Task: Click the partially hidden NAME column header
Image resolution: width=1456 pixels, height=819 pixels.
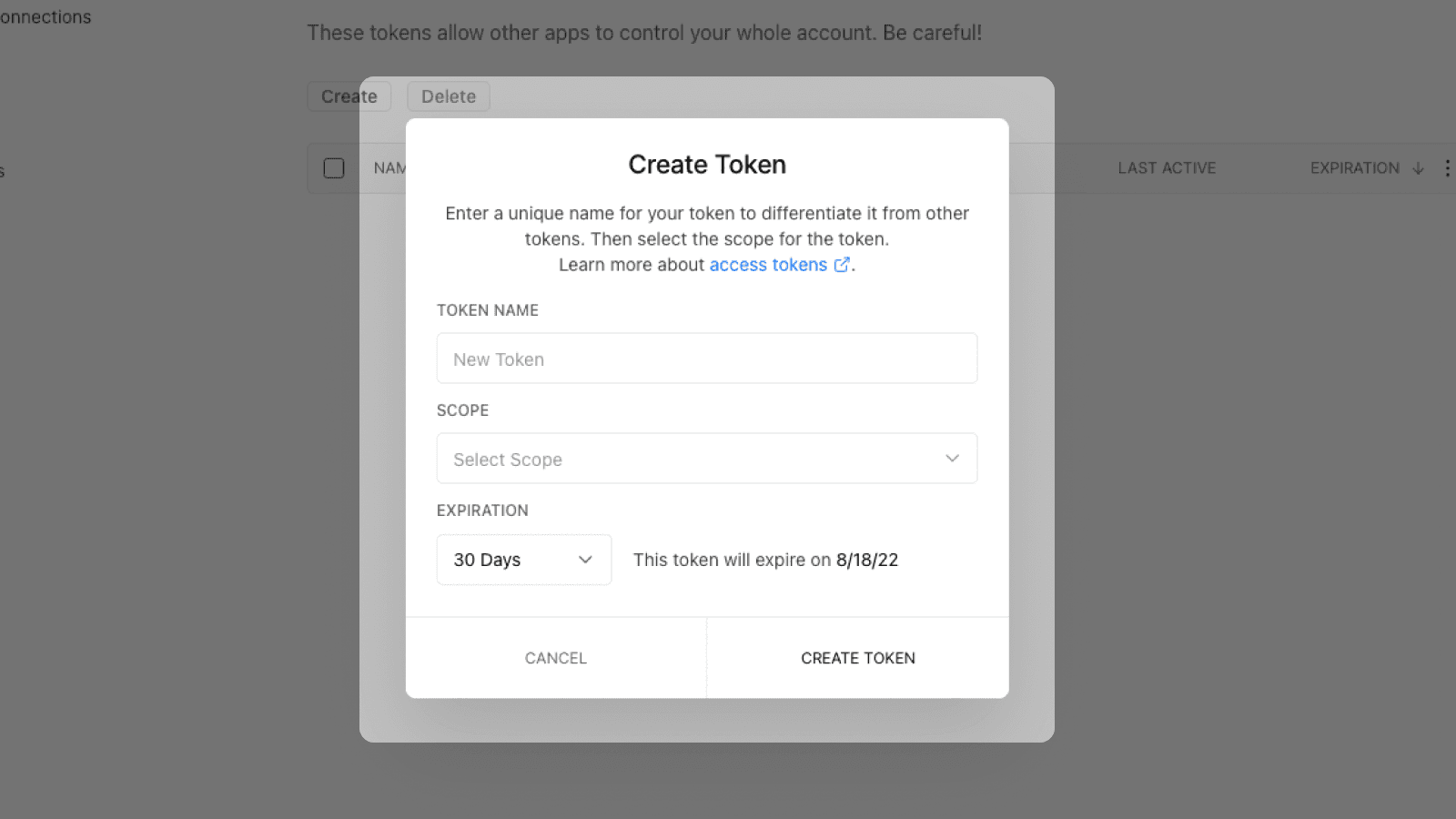Action: 389,168
